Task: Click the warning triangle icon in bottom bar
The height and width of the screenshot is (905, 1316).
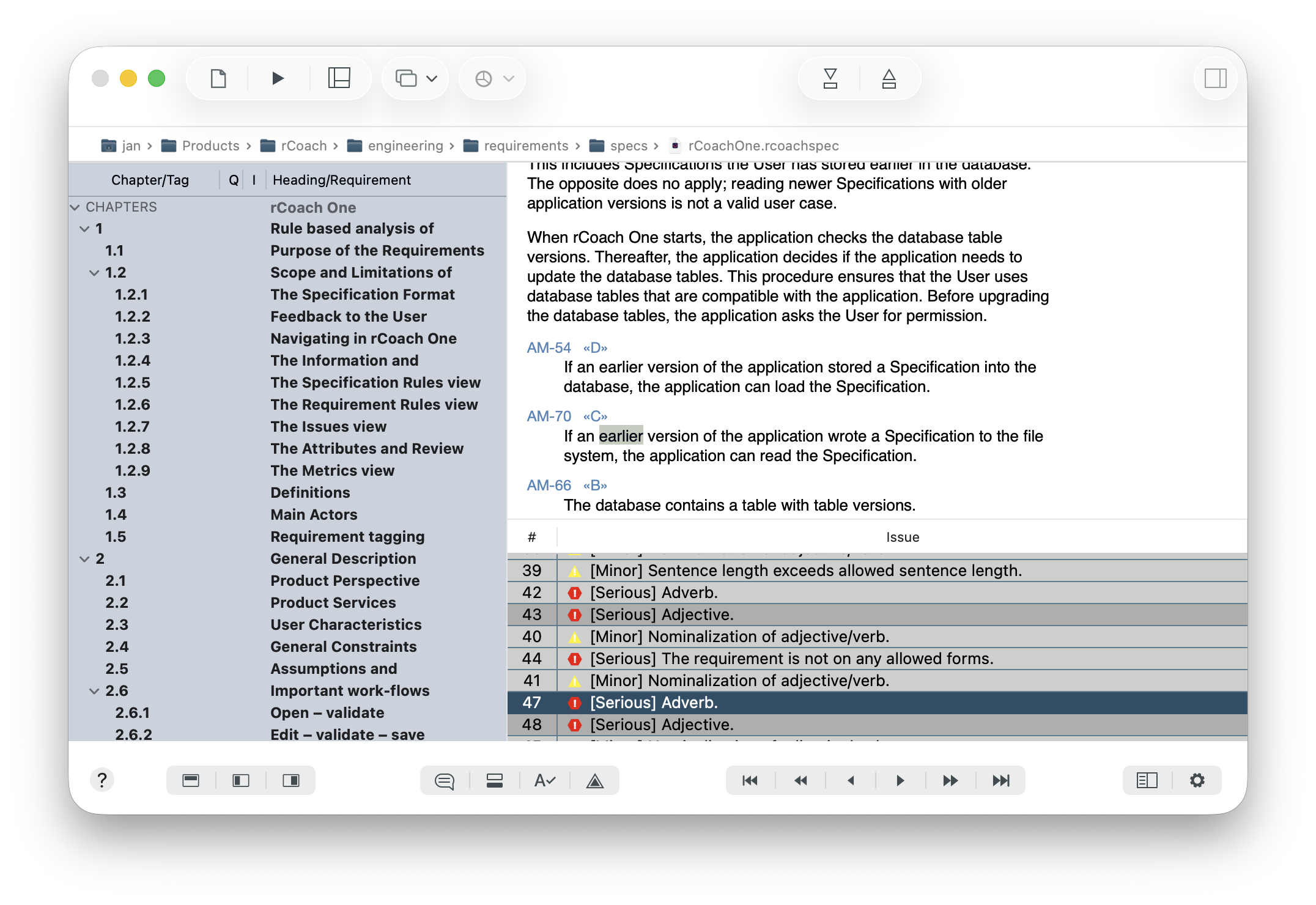Action: click(x=594, y=781)
